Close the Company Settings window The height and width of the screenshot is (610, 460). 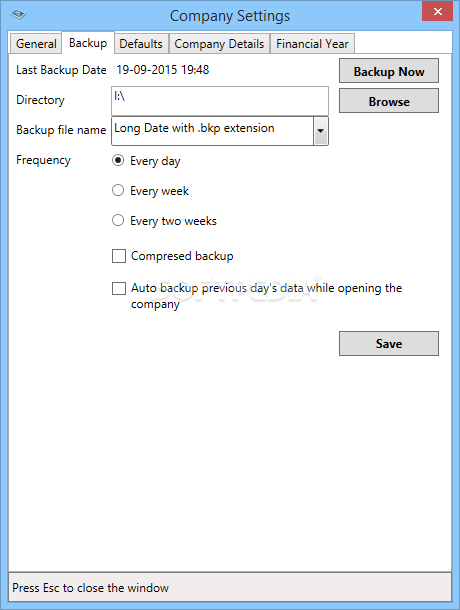437,11
